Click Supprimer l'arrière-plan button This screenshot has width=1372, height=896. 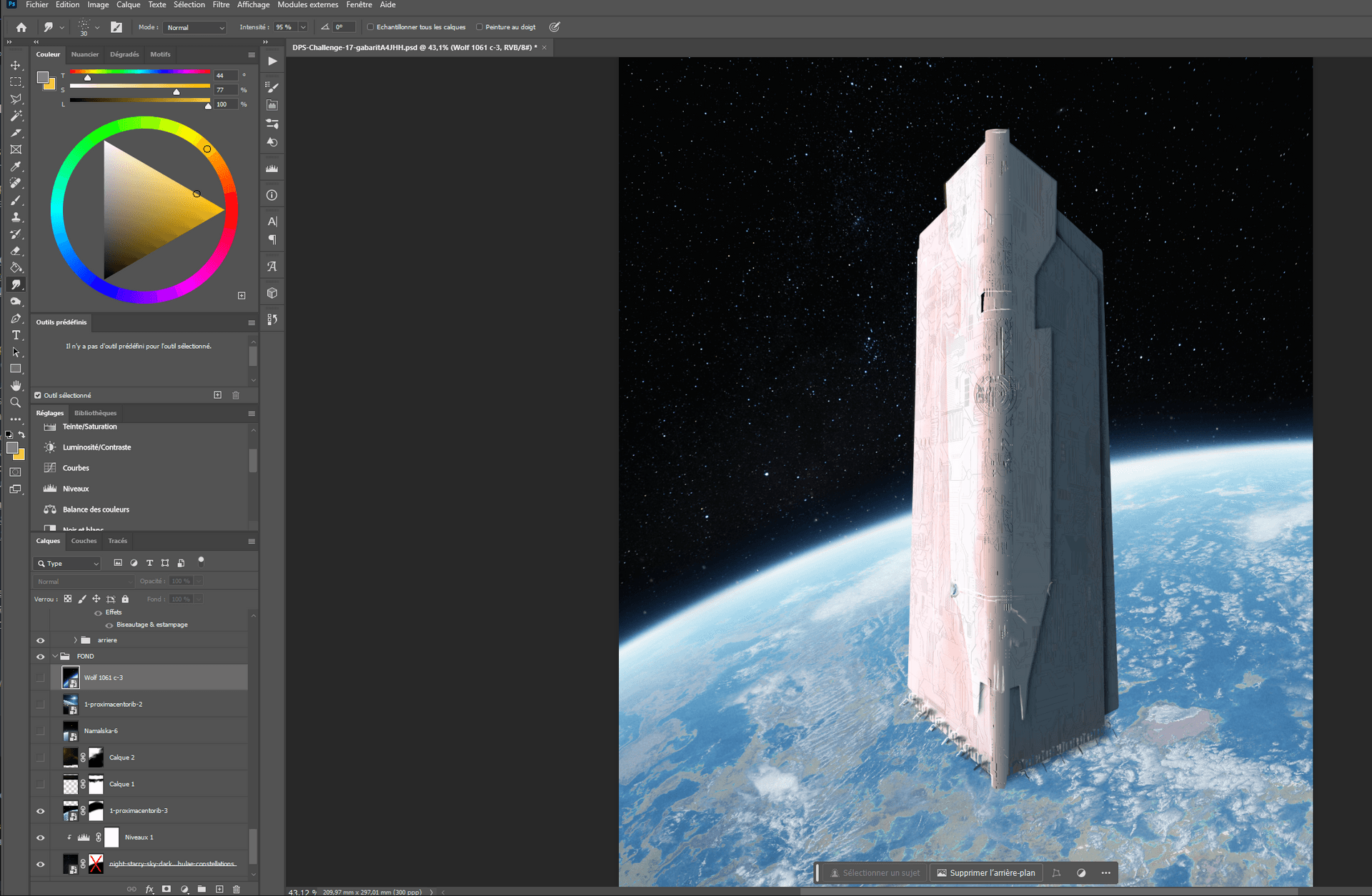(986, 873)
